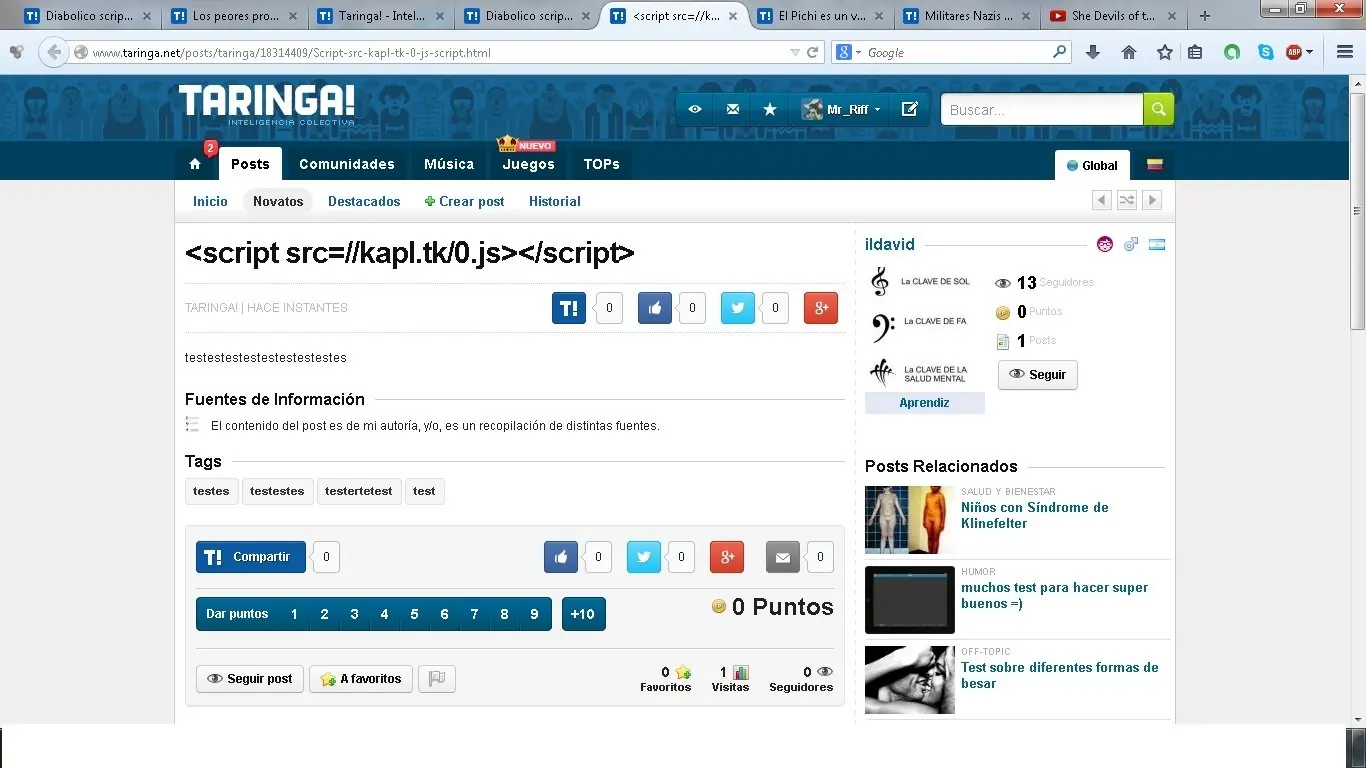Viewport: 1366px width, 768px height.
Task: Click the eye monitor icon in header
Action: (695, 110)
